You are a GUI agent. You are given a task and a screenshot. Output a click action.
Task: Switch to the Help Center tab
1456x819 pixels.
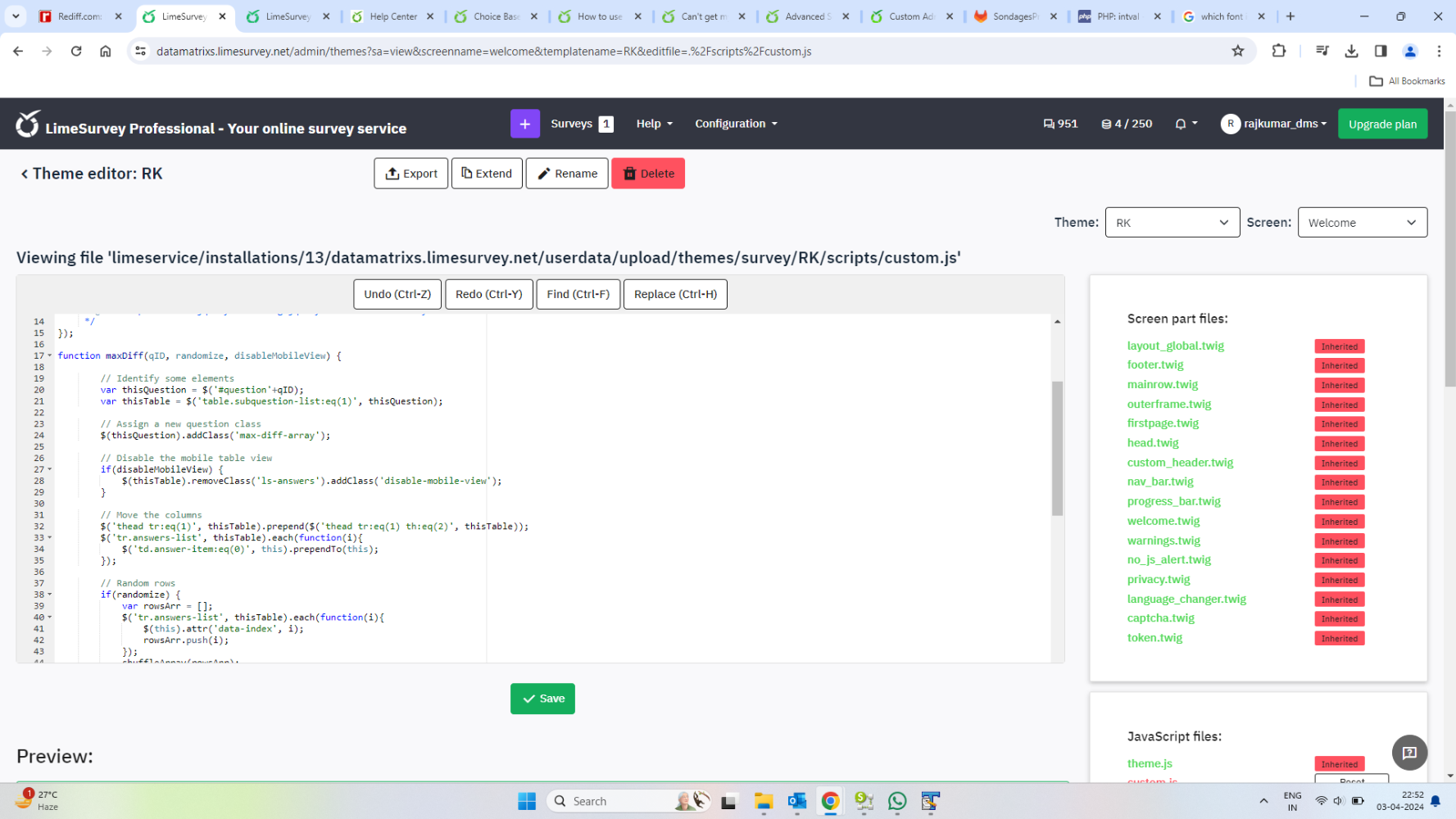[x=392, y=16]
